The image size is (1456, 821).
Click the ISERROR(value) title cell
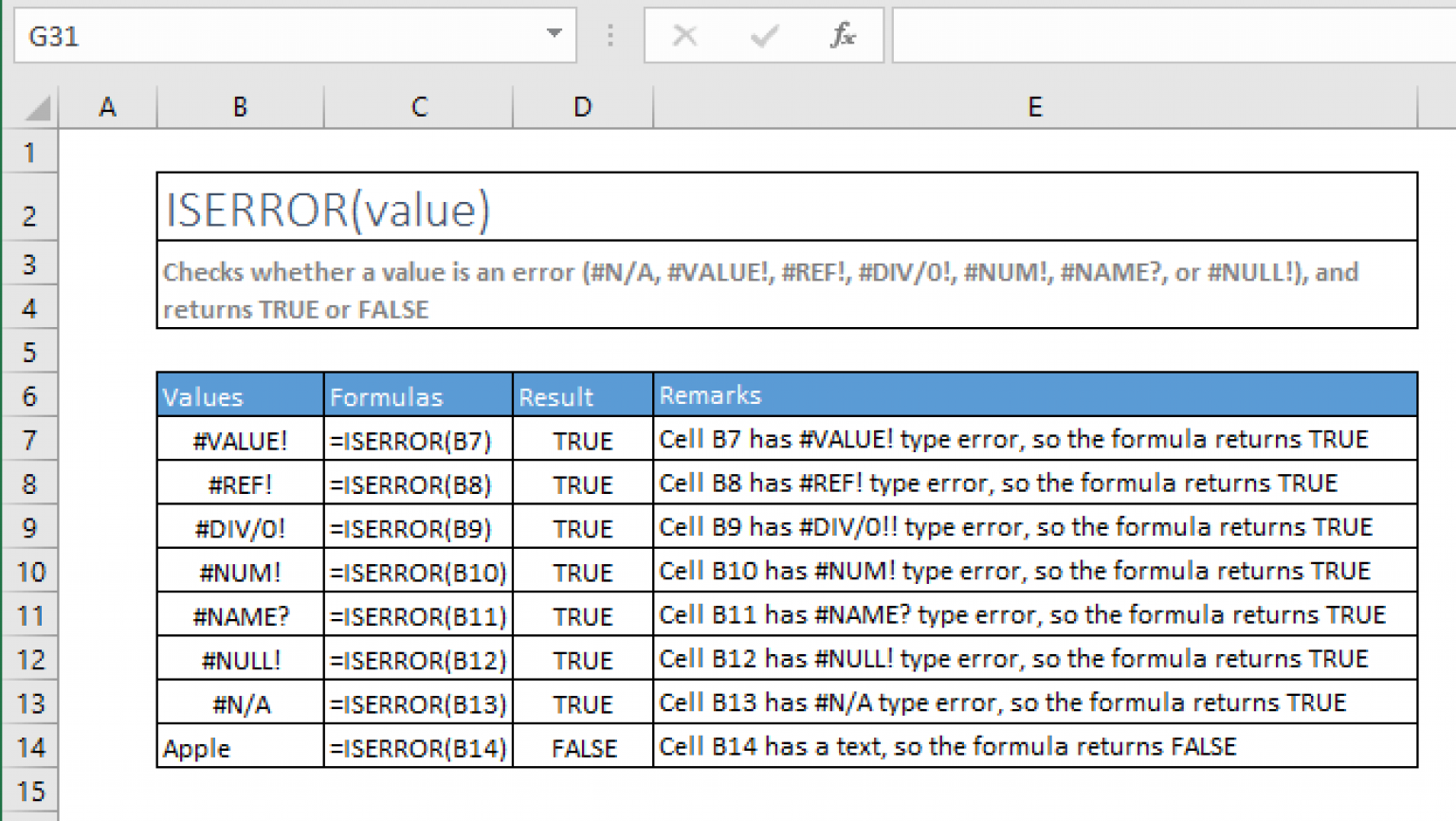coord(787,207)
